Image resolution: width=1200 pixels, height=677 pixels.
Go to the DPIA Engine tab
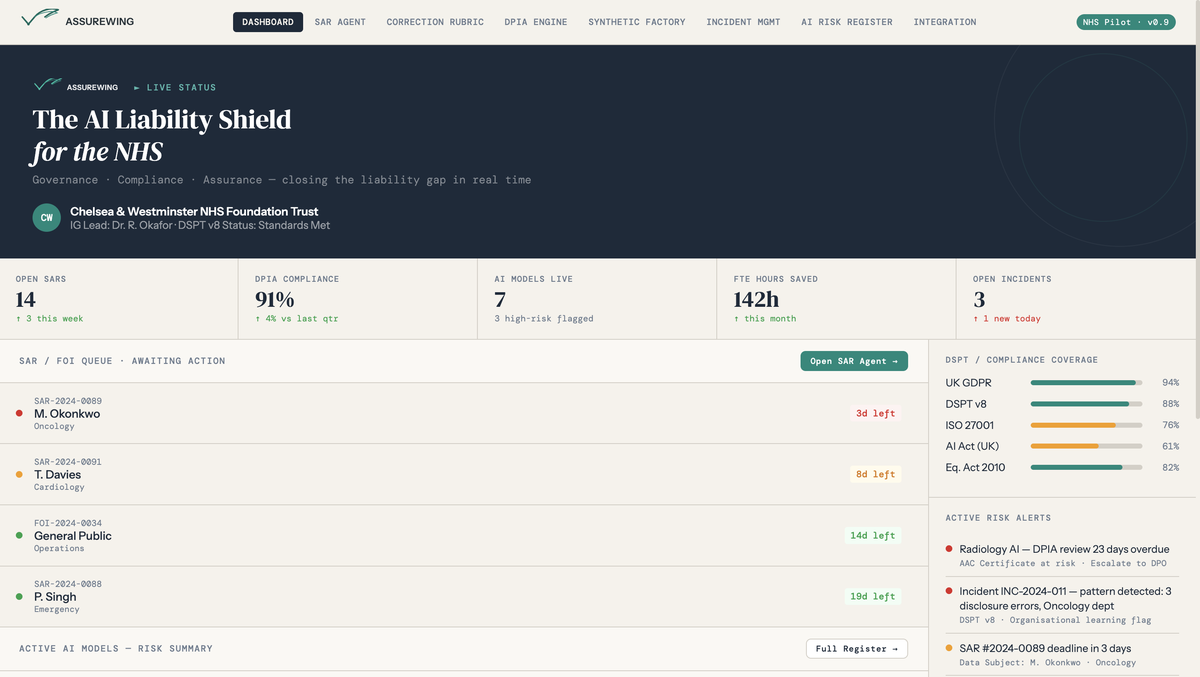click(536, 22)
